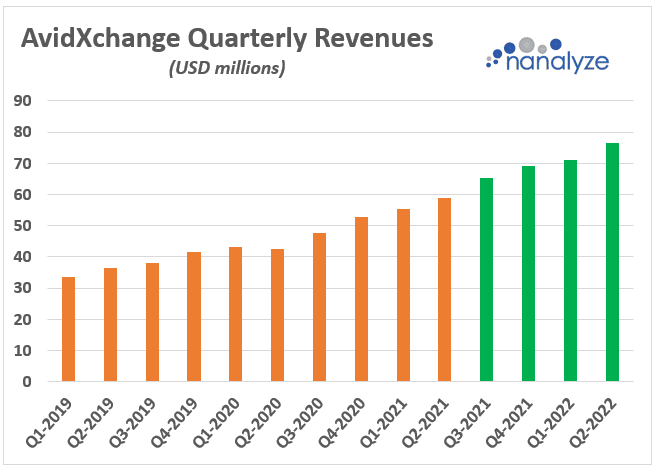The image size is (658, 470).
Task: Click the Q3-2020 axis label
Action: pyautogui.click(x=300, y=422)
